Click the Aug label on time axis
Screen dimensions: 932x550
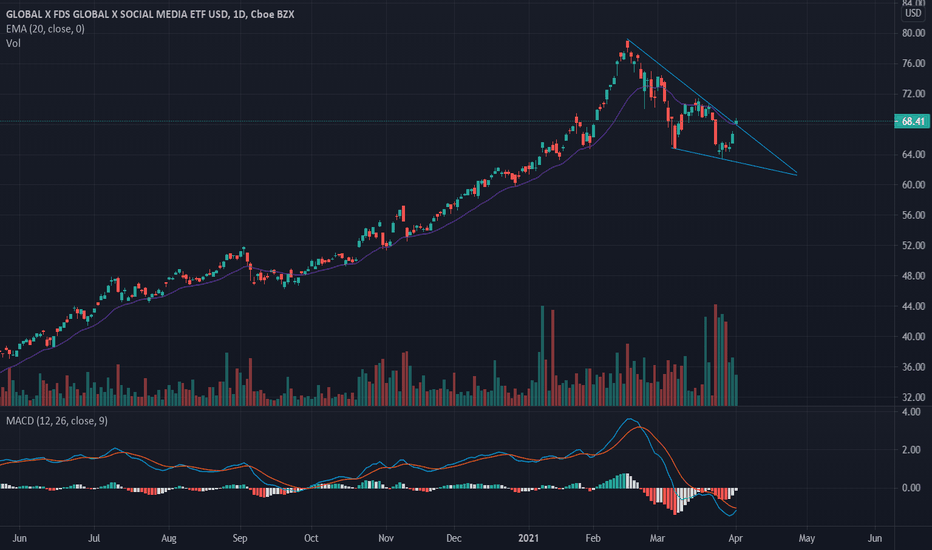(169, 538)
